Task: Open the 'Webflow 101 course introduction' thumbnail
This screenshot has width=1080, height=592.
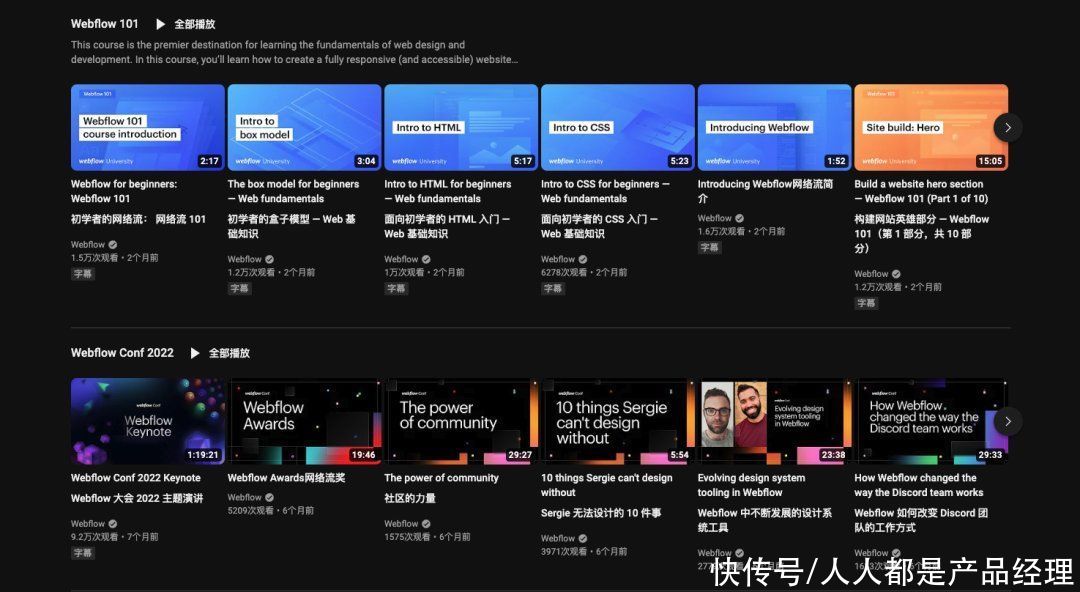Action: click(x=147, y=127)
